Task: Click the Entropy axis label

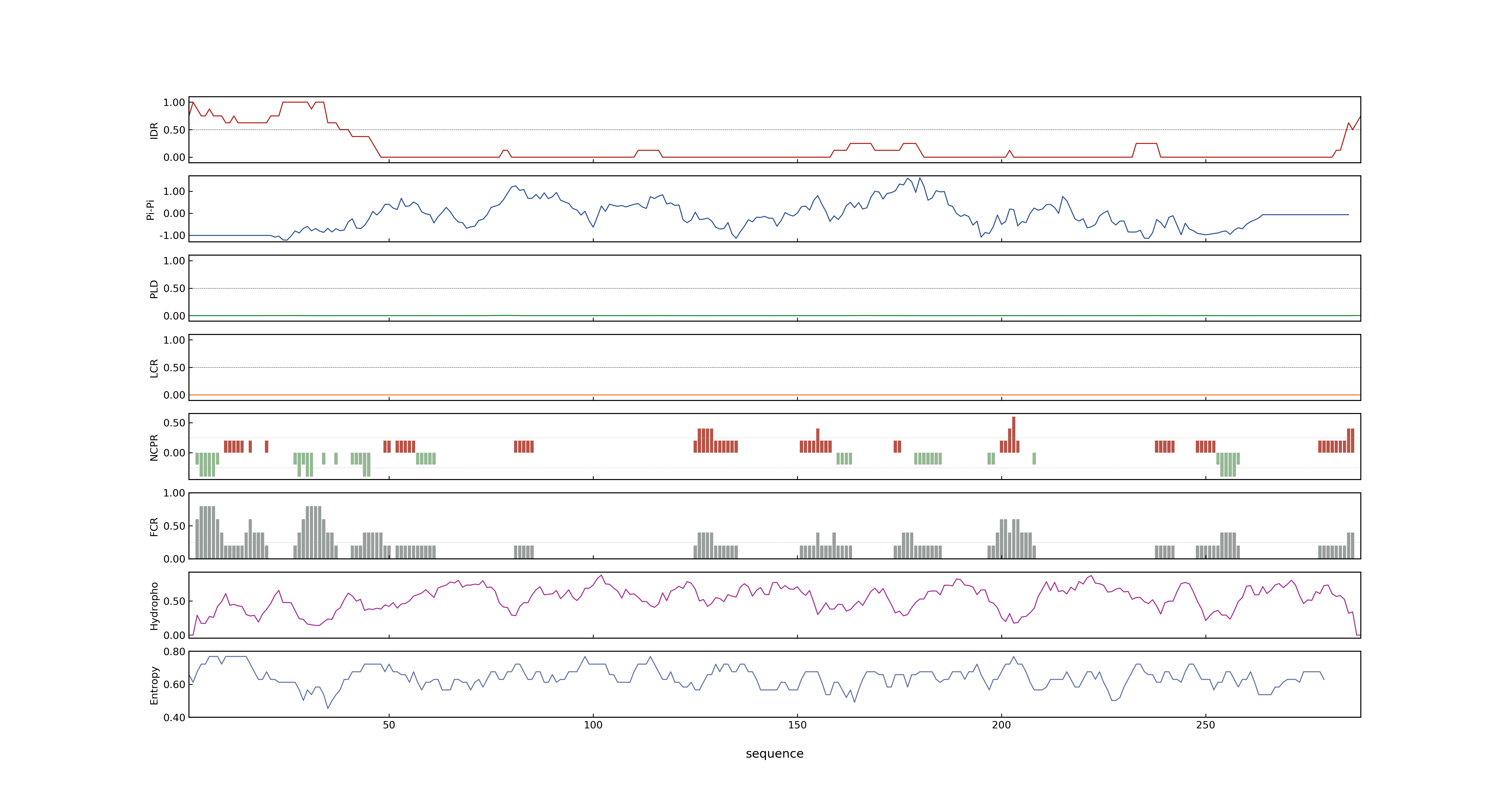Action: 154,685
